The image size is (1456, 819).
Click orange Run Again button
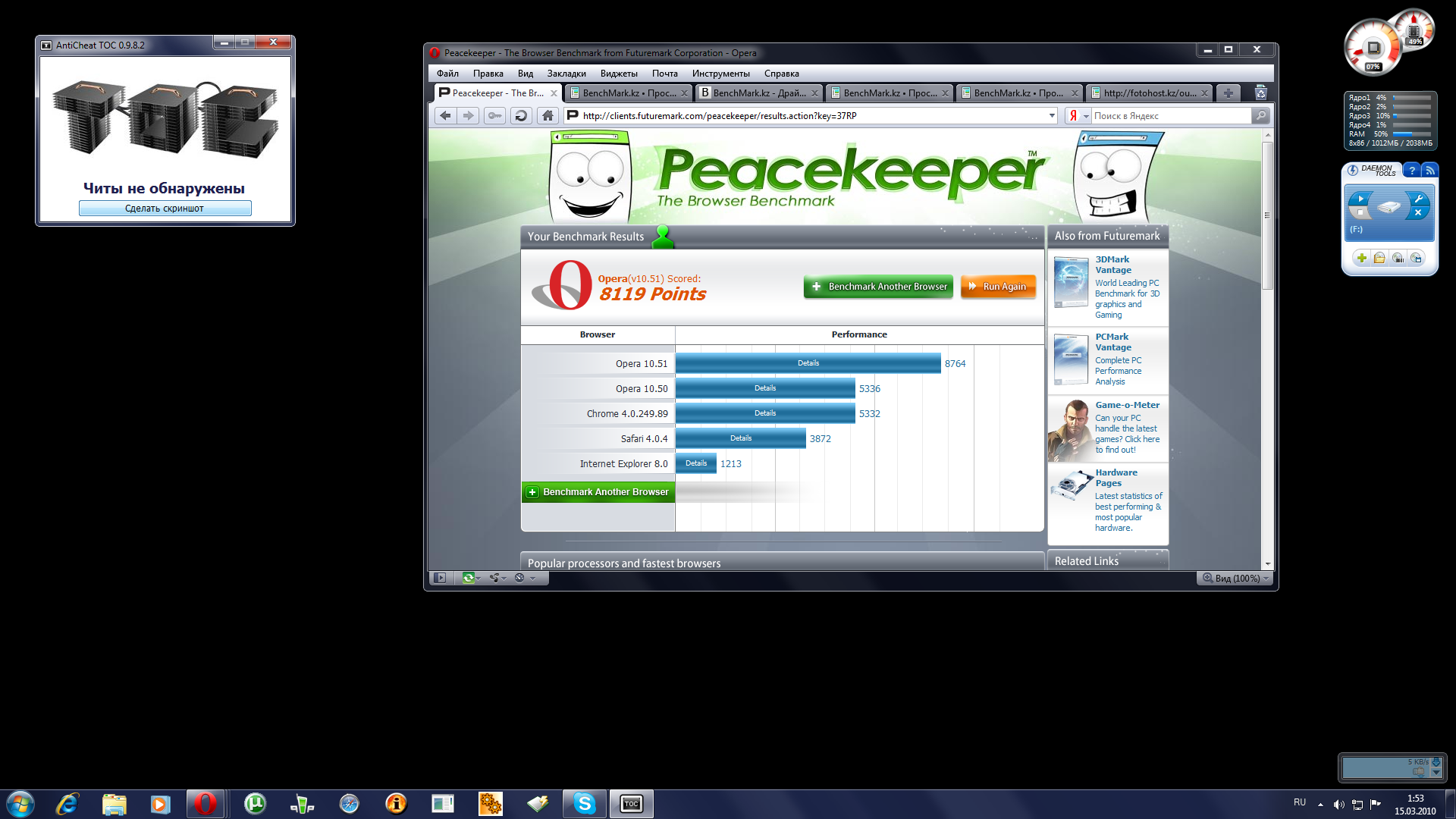pos(998,287)
